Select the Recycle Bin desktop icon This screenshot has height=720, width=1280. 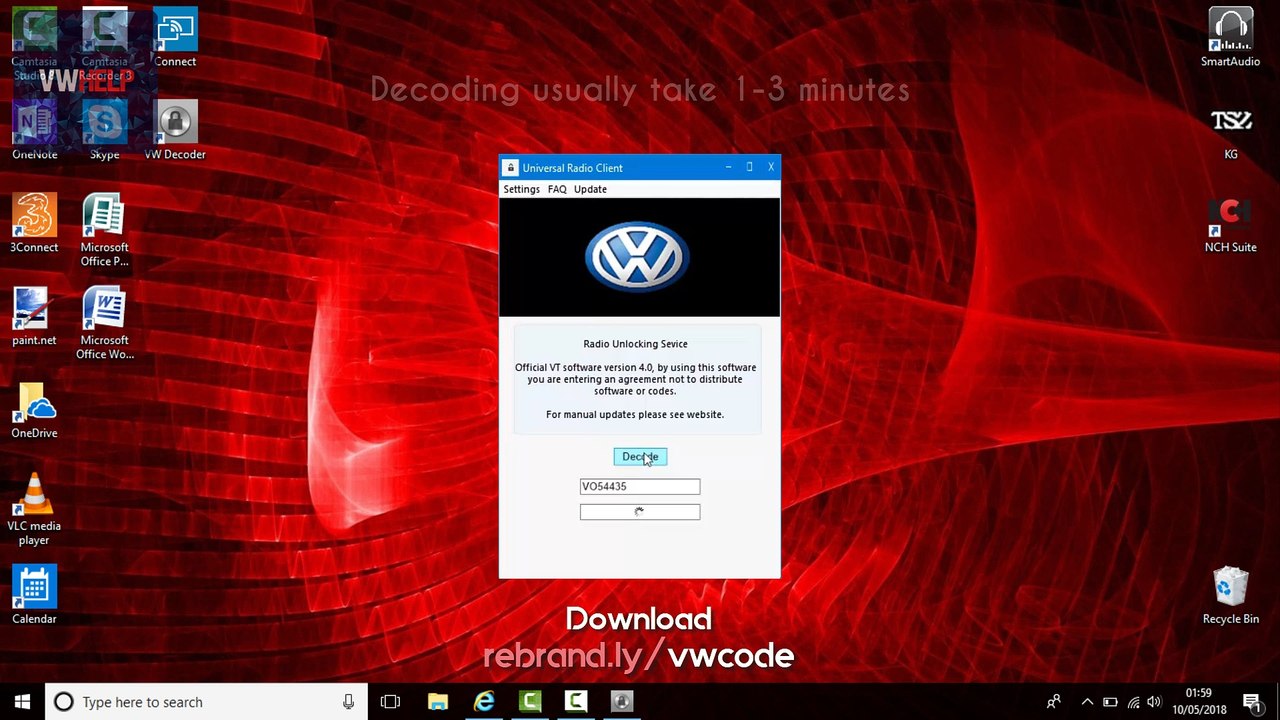(1230, 595)
